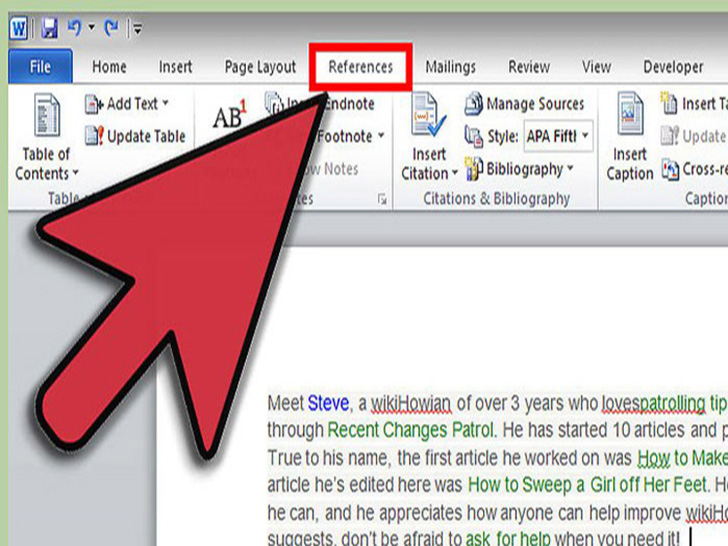This screenshot has height=546, width=728.
Task: Switch to the View tab
Action: (x=596, y=67)
